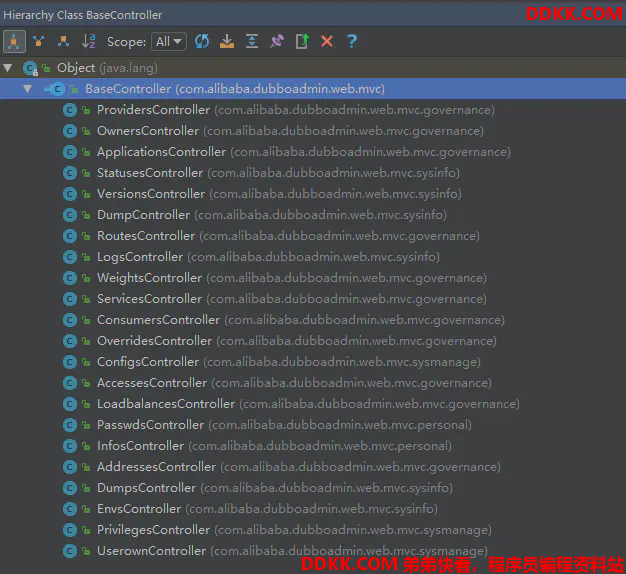Click the class icon next to LogsController
This screenshot has width=626, height=574.
[70, 257]
